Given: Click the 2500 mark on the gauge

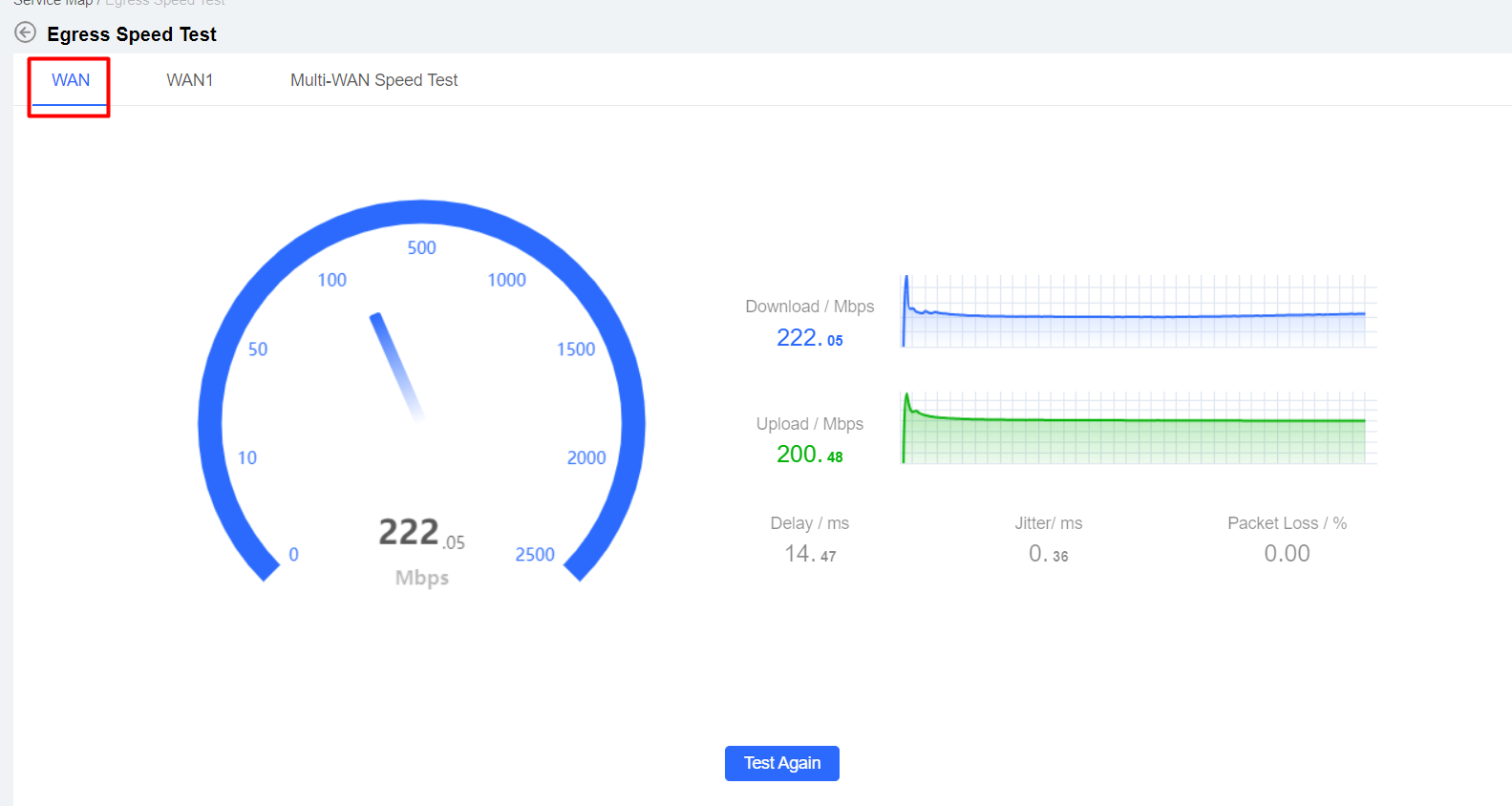Looking at the screenshot, I should (x=535, y=555).
